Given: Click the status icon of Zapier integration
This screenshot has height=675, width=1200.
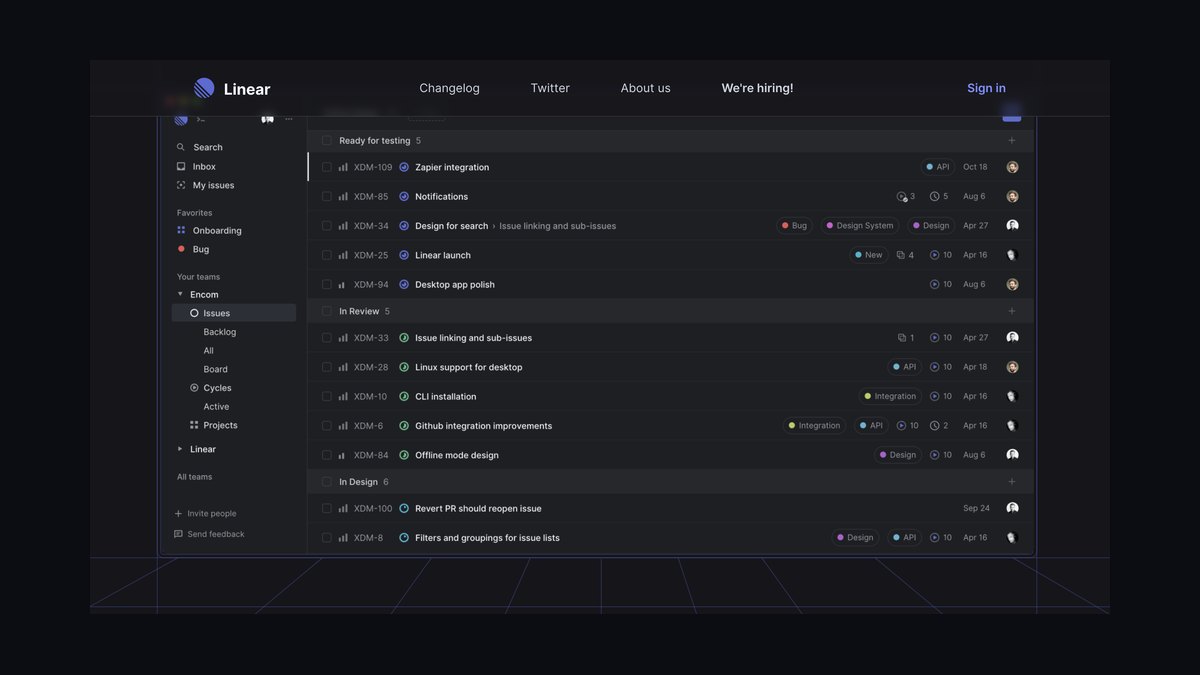Looking at the screenshot, I should (404, 167).
